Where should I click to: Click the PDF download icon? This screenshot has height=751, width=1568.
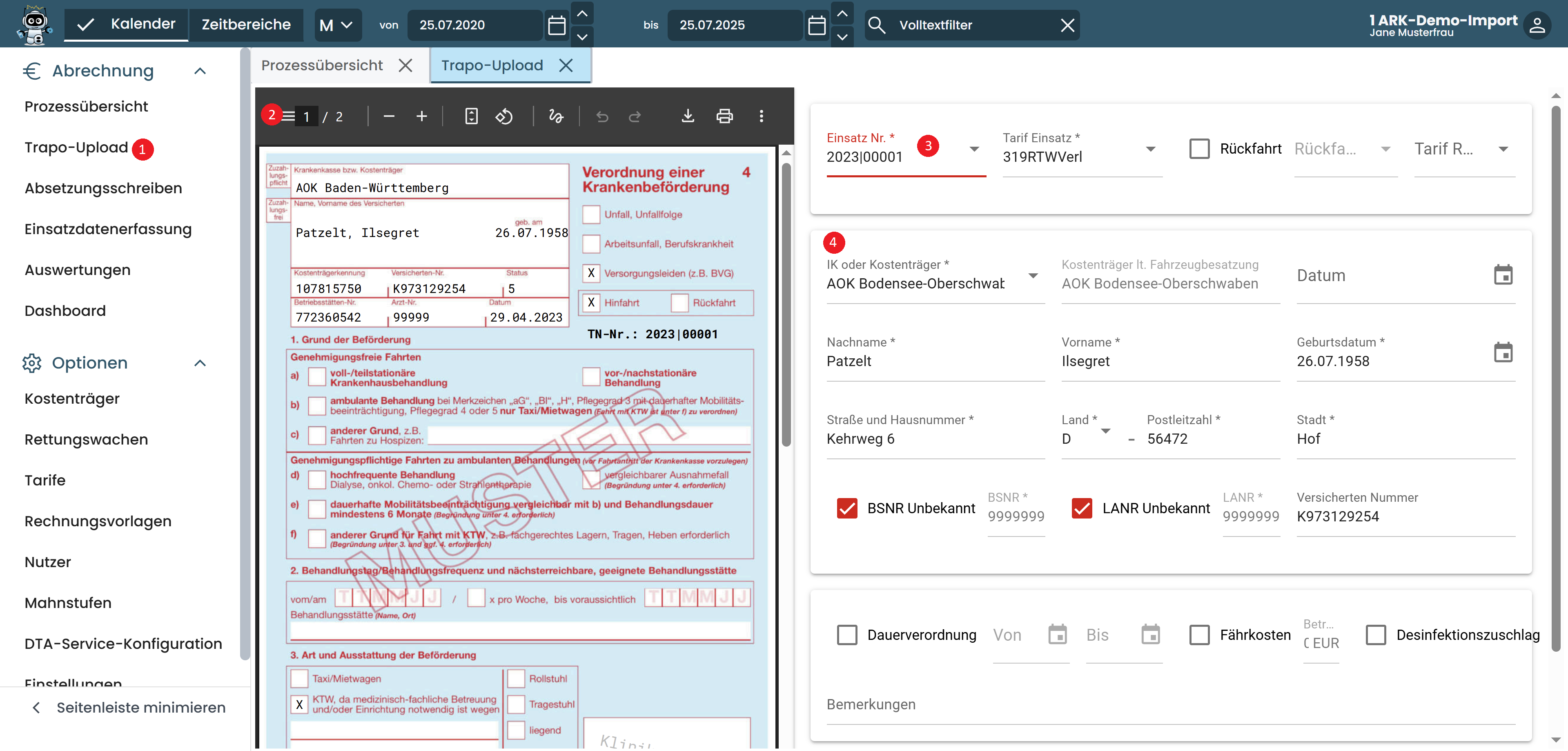(687, 116)
